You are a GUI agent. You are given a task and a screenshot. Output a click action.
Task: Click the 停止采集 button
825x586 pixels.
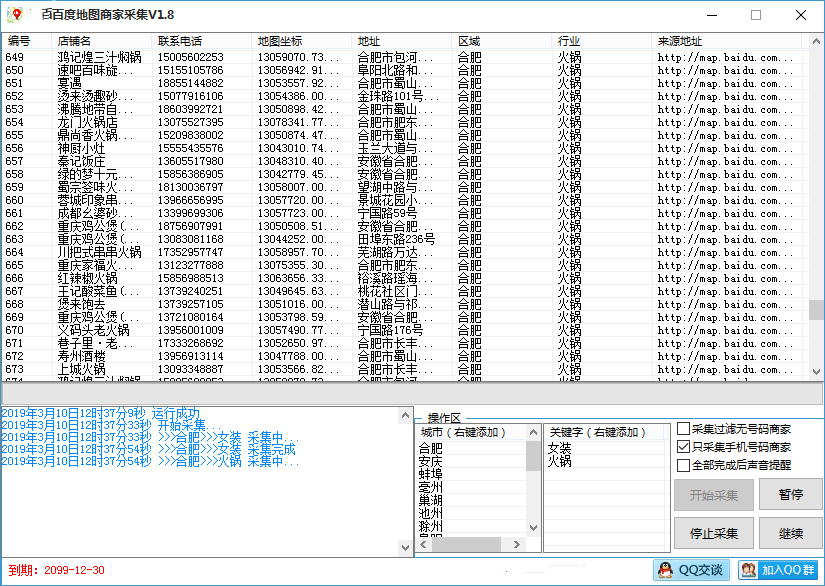click(713, 533)
